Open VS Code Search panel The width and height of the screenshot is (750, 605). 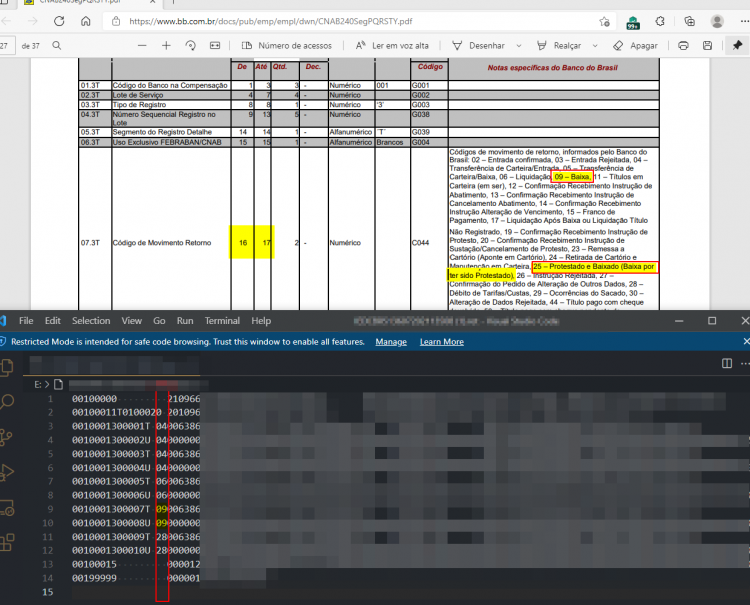pos(7,401)
